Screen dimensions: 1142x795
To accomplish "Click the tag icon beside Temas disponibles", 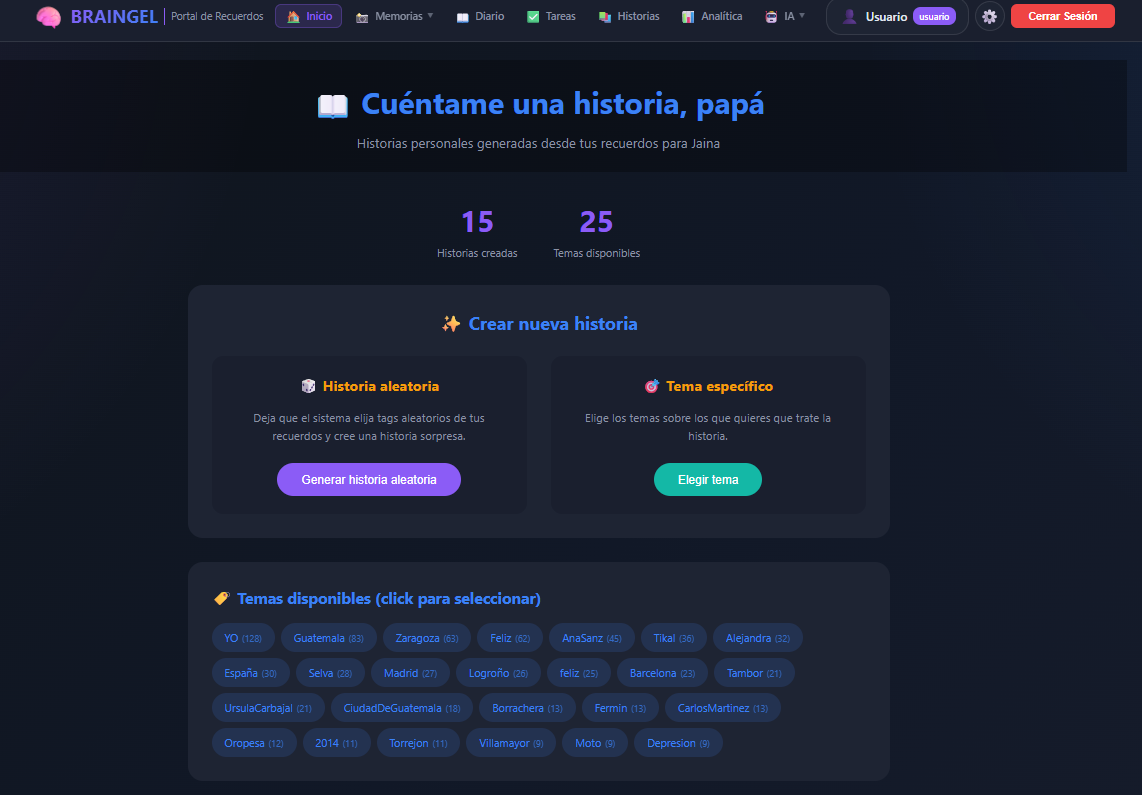I will (222, 599).
